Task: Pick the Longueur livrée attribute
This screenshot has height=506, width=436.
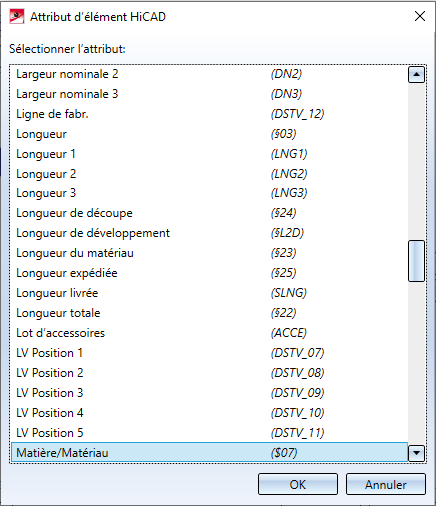Action: pos(209,293)
